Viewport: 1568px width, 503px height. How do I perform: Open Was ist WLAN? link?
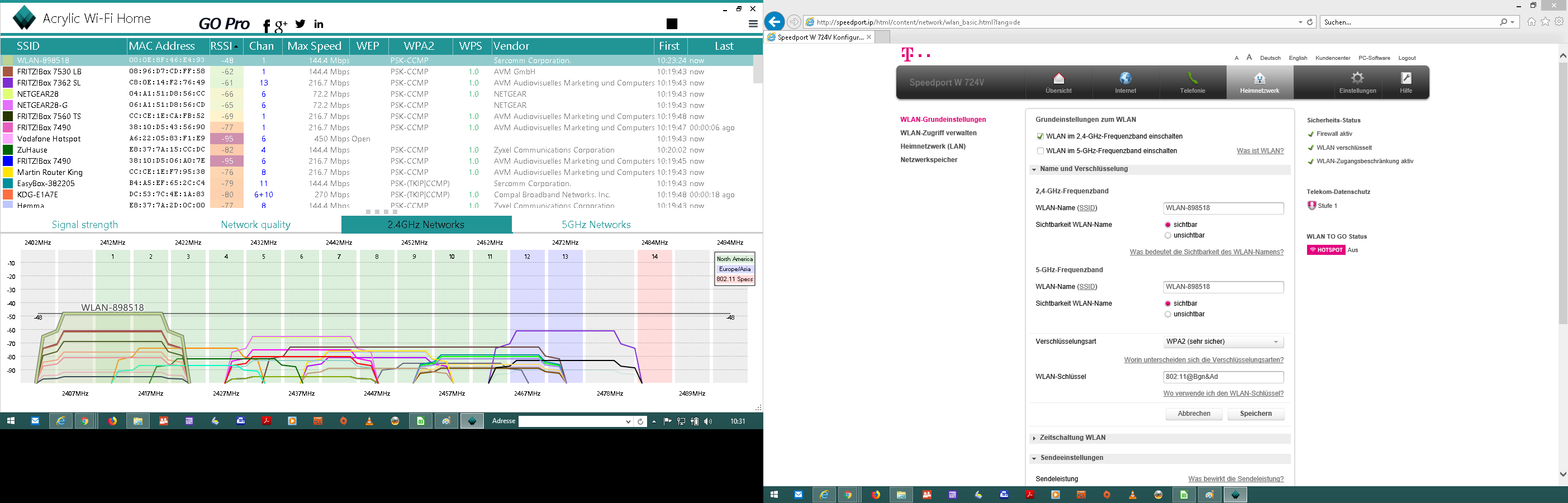(1260, 151)
